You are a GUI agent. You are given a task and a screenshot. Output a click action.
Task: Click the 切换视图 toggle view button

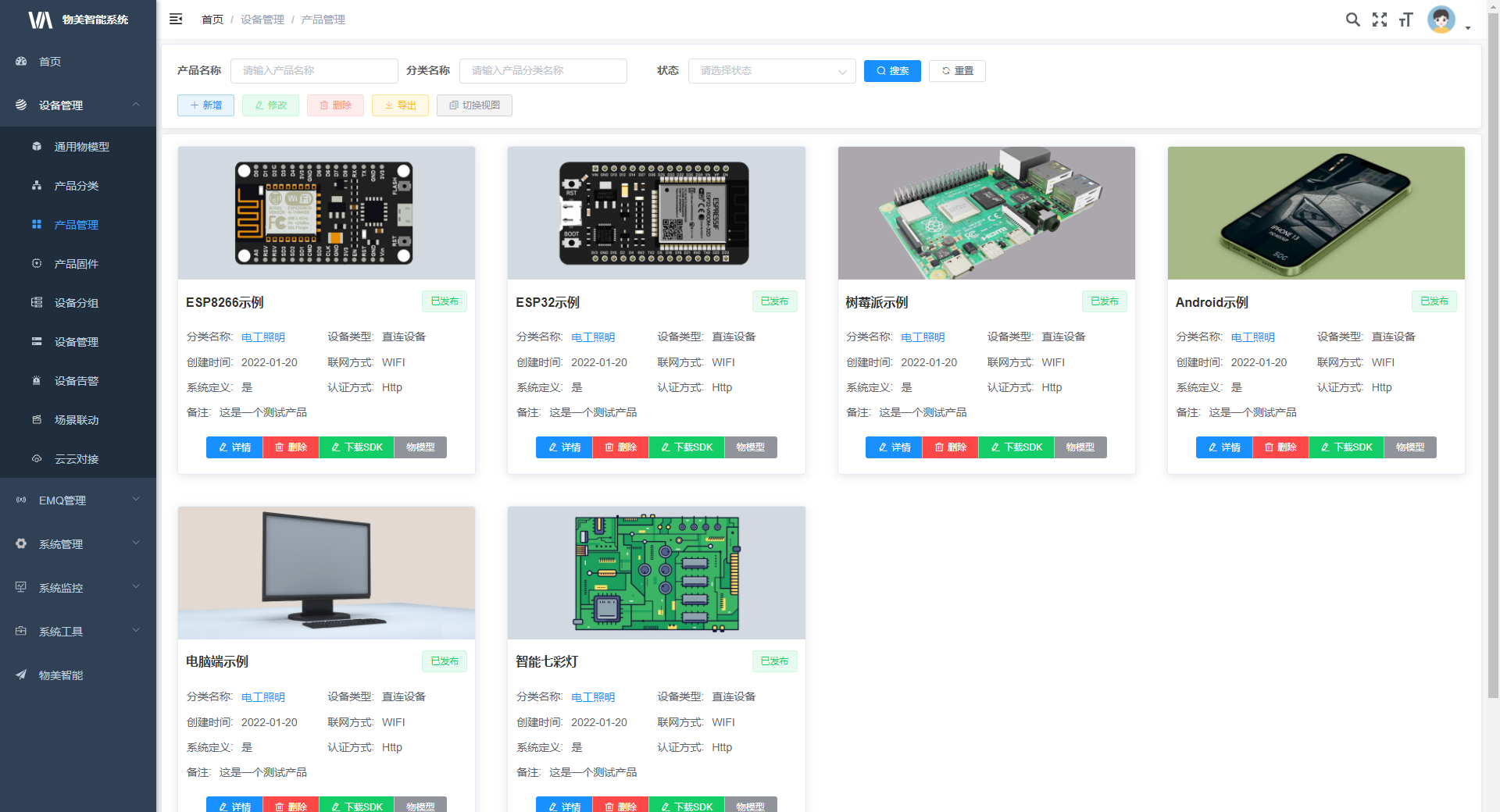tap(474, 105)
